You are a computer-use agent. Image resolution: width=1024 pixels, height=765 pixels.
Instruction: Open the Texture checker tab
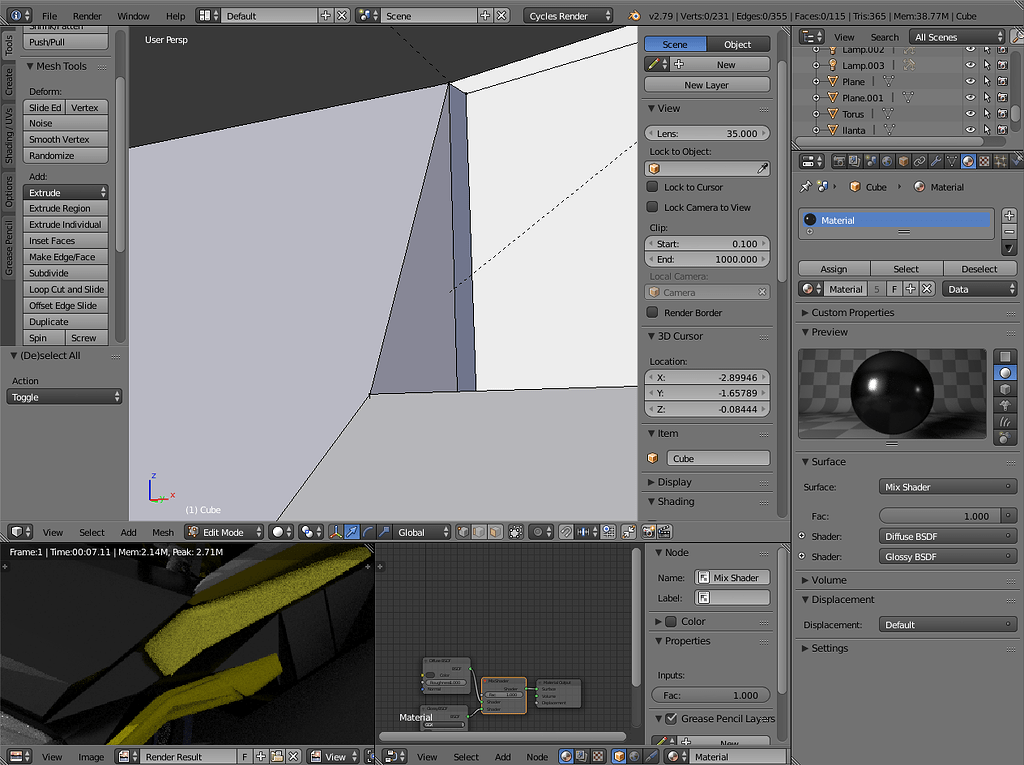(x=984, y=161)
